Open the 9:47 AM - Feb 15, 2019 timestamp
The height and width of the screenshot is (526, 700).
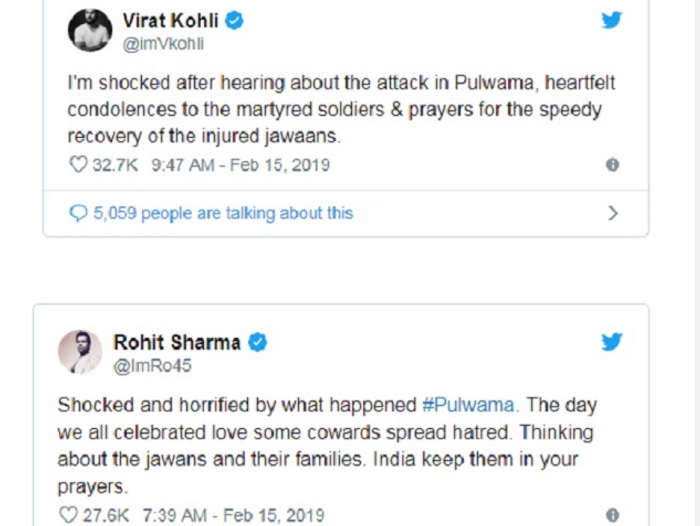click(x=241, y=165)
